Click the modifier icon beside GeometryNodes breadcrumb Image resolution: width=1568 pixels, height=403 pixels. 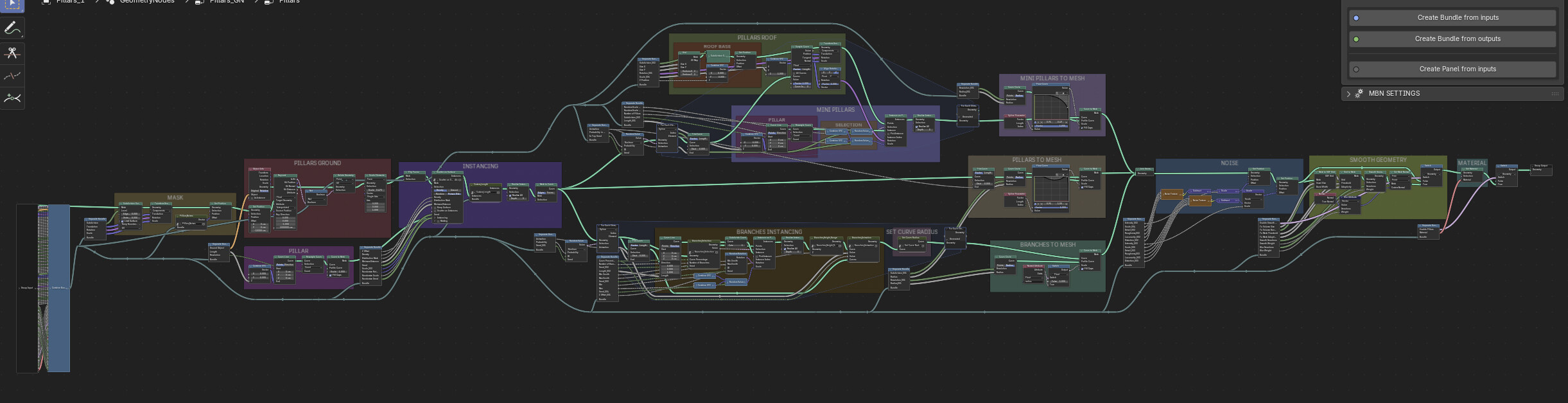point(110,1)
